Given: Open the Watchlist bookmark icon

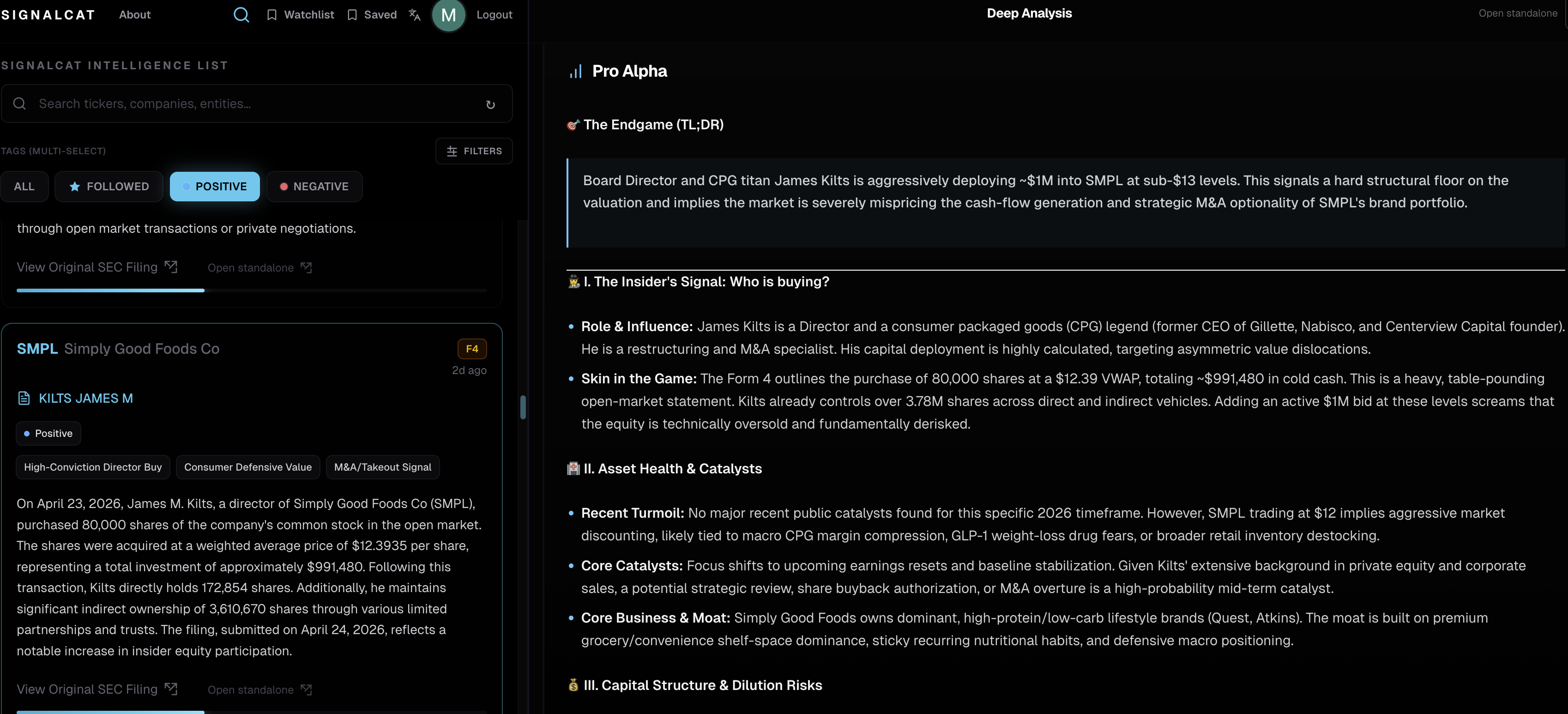Looking at the screenshot, I should click(x=271, y=15).
